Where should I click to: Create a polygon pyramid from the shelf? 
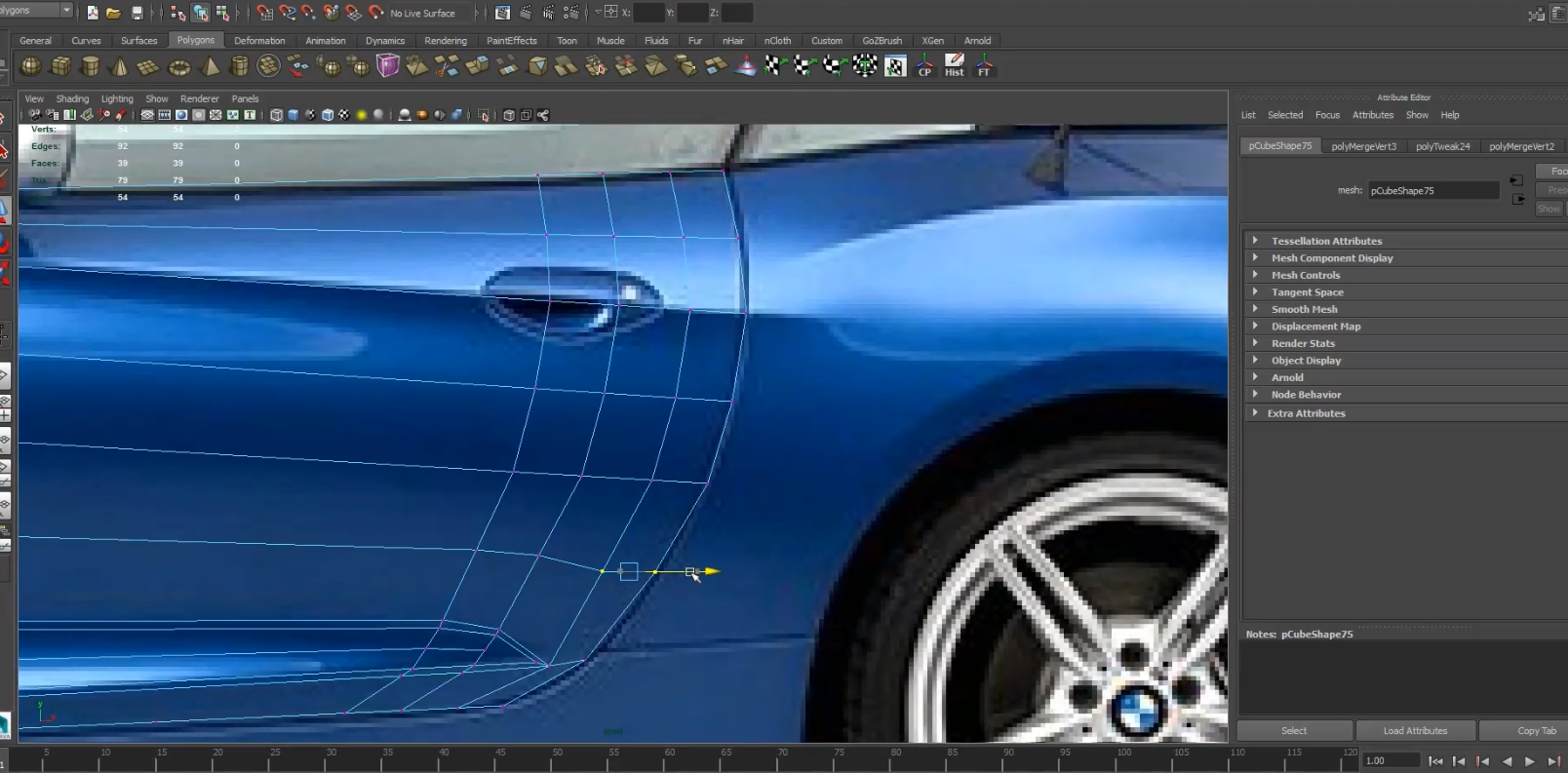pos(210,66)
